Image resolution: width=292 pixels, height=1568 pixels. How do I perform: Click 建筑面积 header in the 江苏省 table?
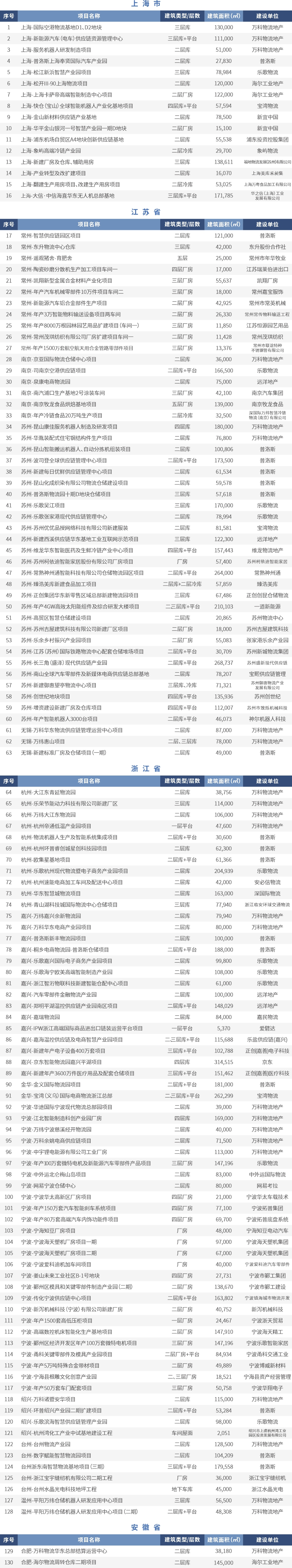coord(223,224)
